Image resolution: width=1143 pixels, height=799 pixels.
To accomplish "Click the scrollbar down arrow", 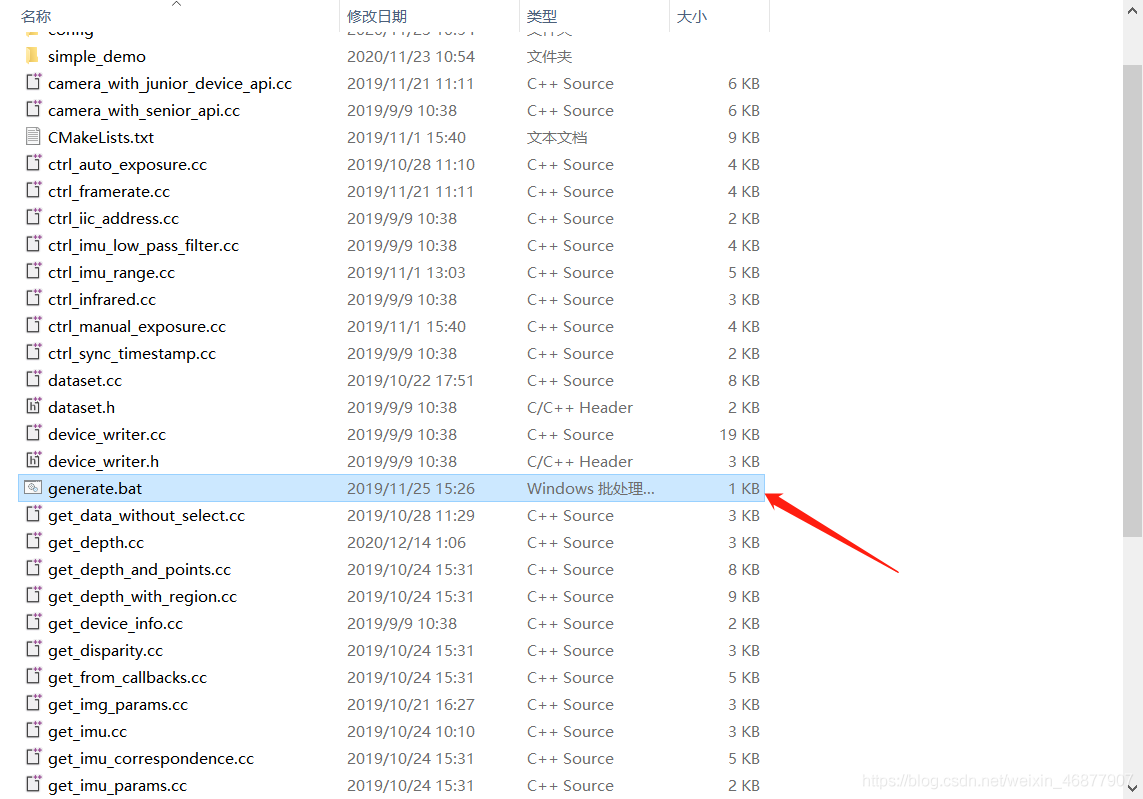I will (1132, 787).
